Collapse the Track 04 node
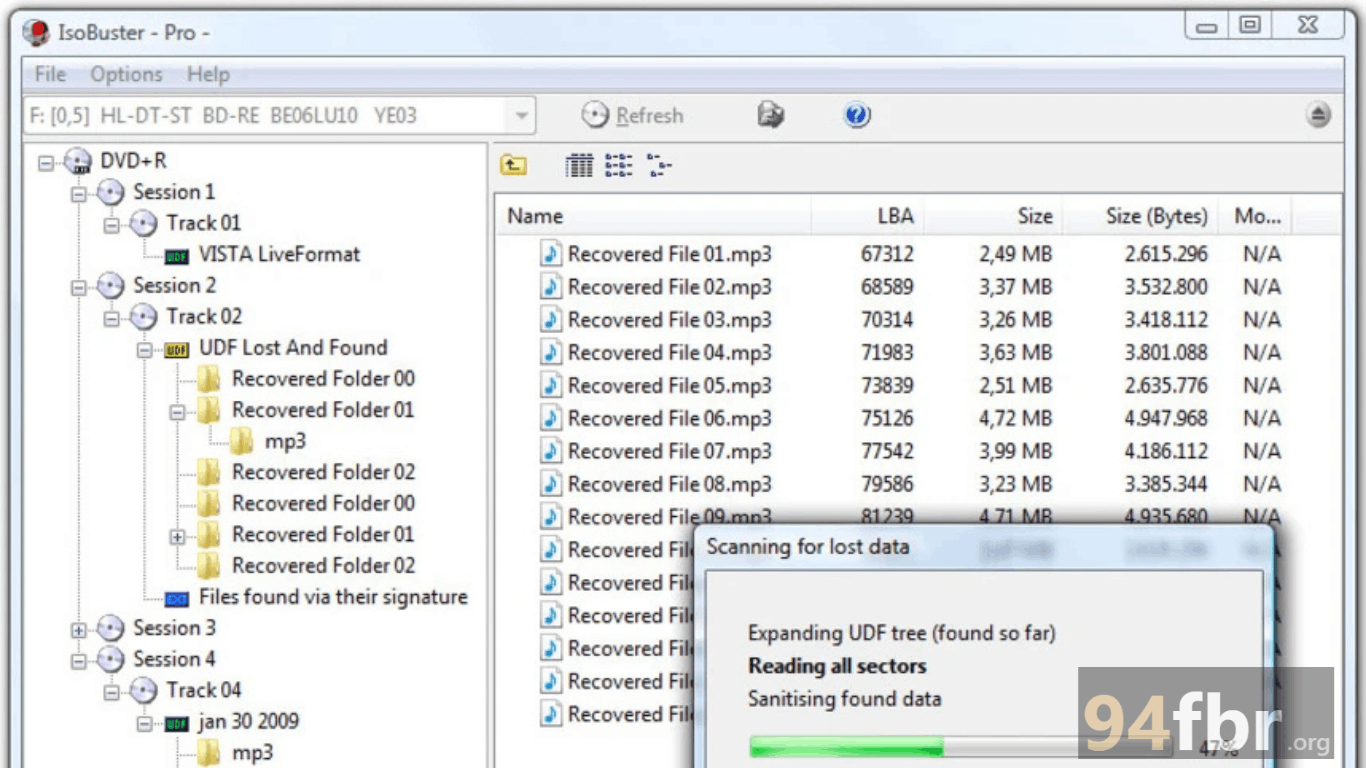The height and width of the screenshot is (768, 1366). click(111, 691)
